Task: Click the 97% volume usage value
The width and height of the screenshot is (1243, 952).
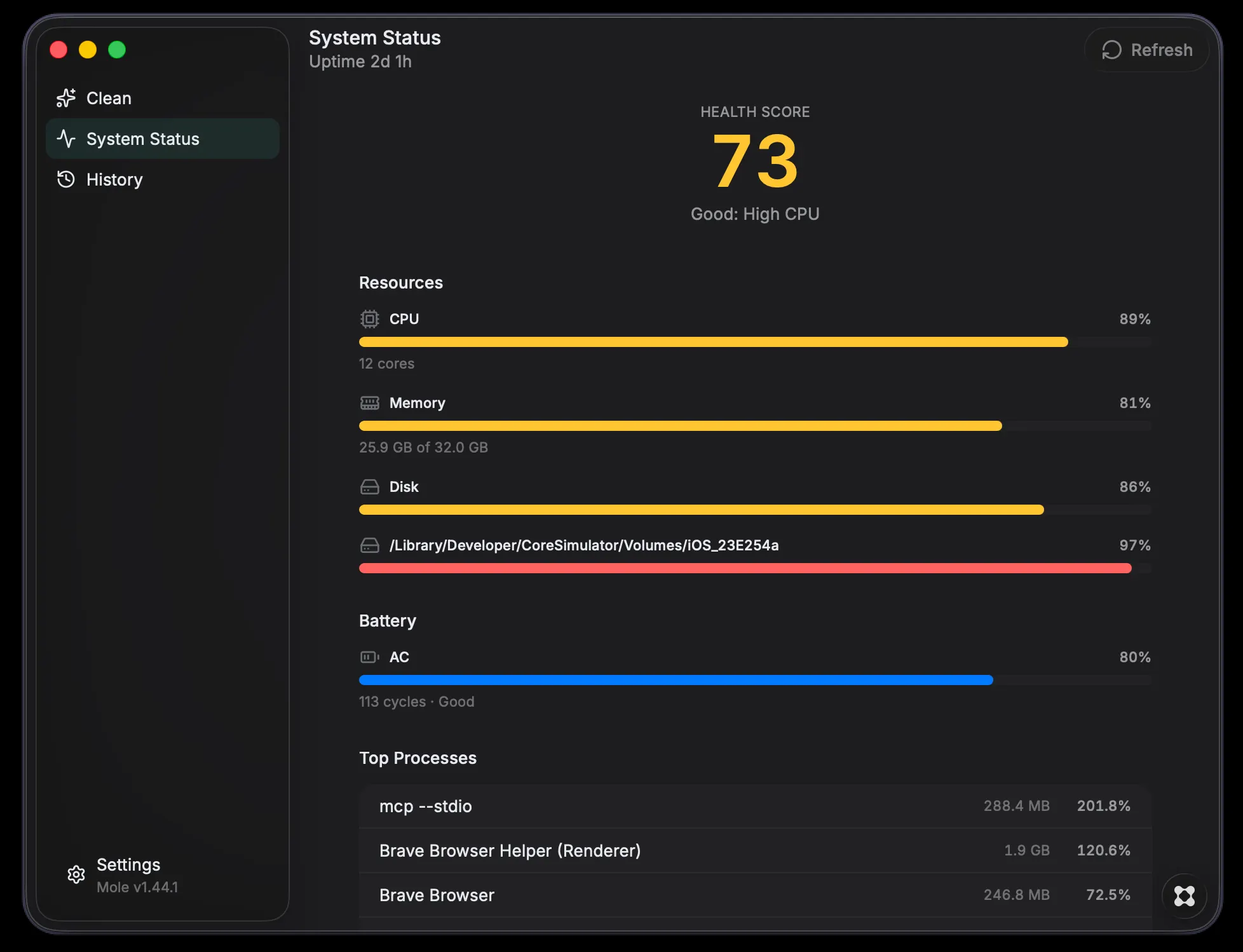Action: [1135, 545]
